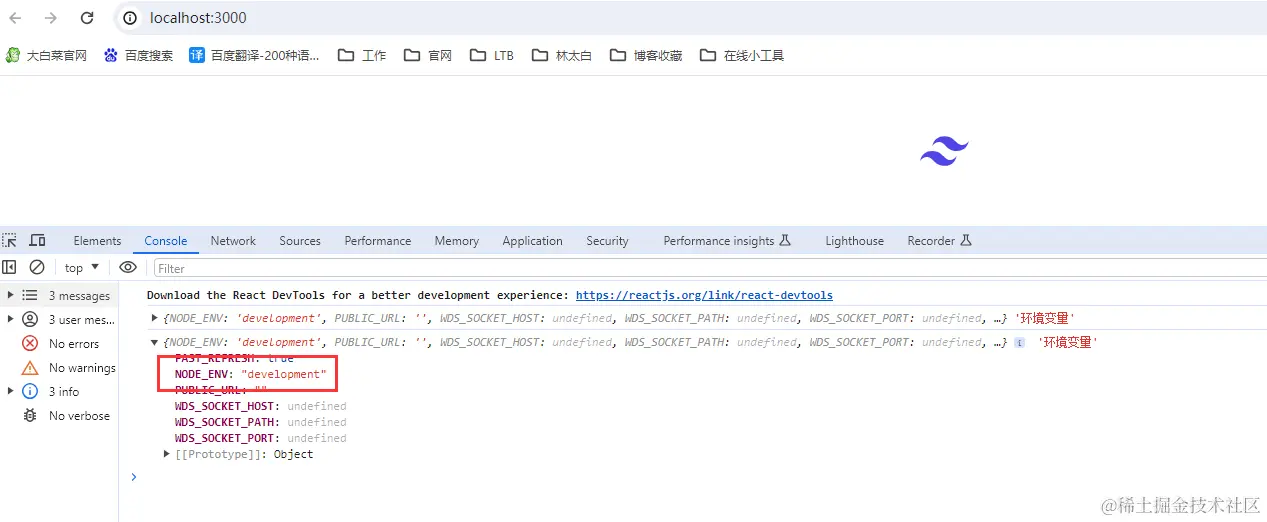Click the Tailwind logo on the page
1267x522 pixels.
click(x=944, y=151)
